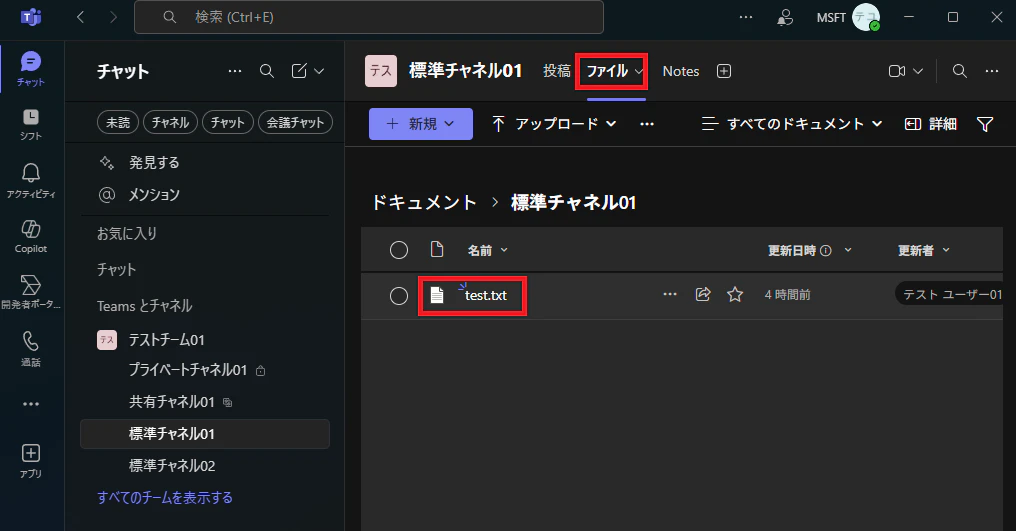Toggle the select-all files circle
The image size is (1016, 531).
pyautogui.click(x=398, y=250)
